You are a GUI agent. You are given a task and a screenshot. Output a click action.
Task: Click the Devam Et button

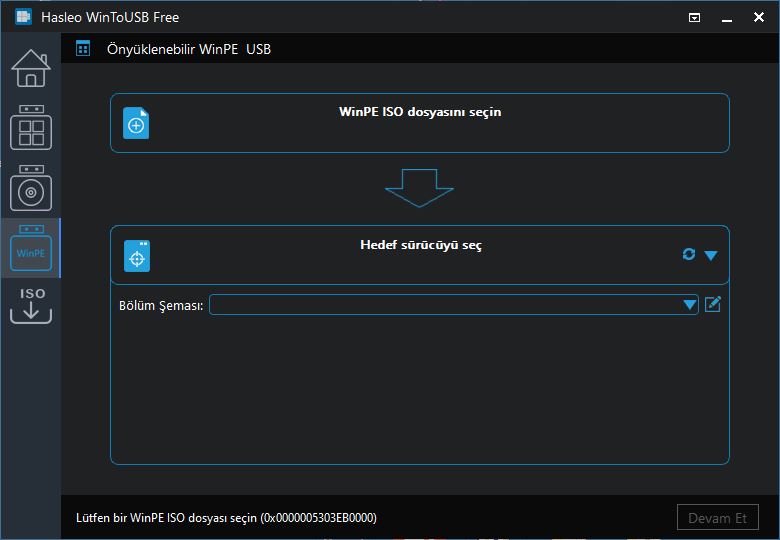click(717, 518)
